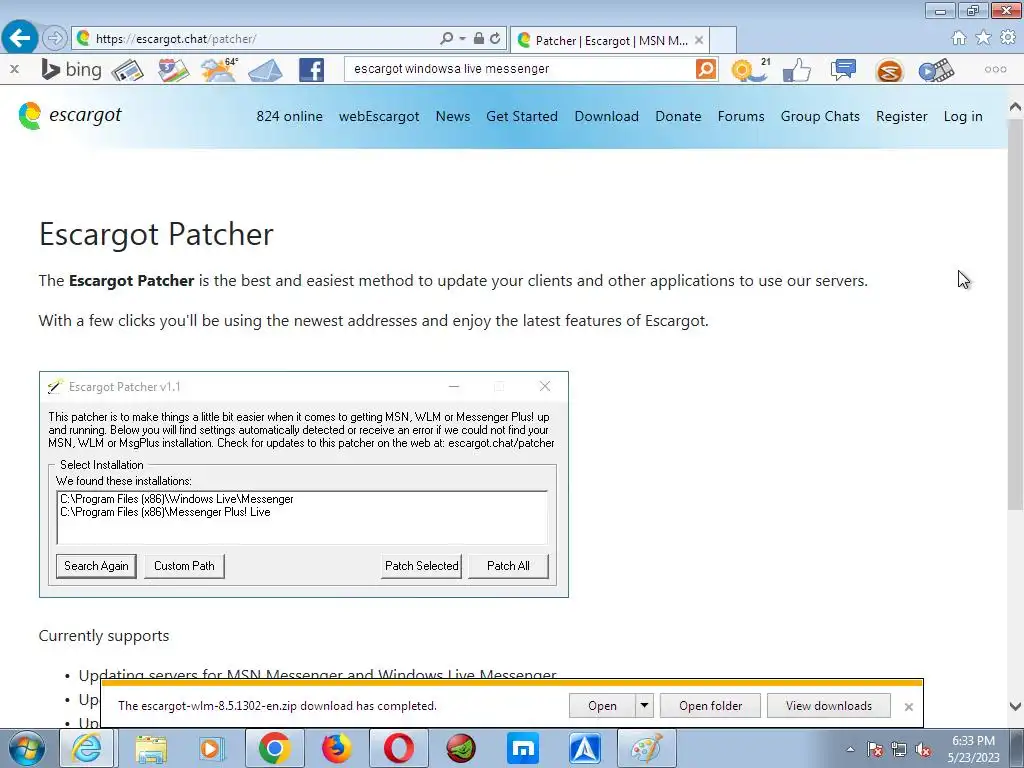Viewport: 1024px width, 768px height.
Task: Click the taskbar clock showing 6:33 PM
Action: click(973, 749)
